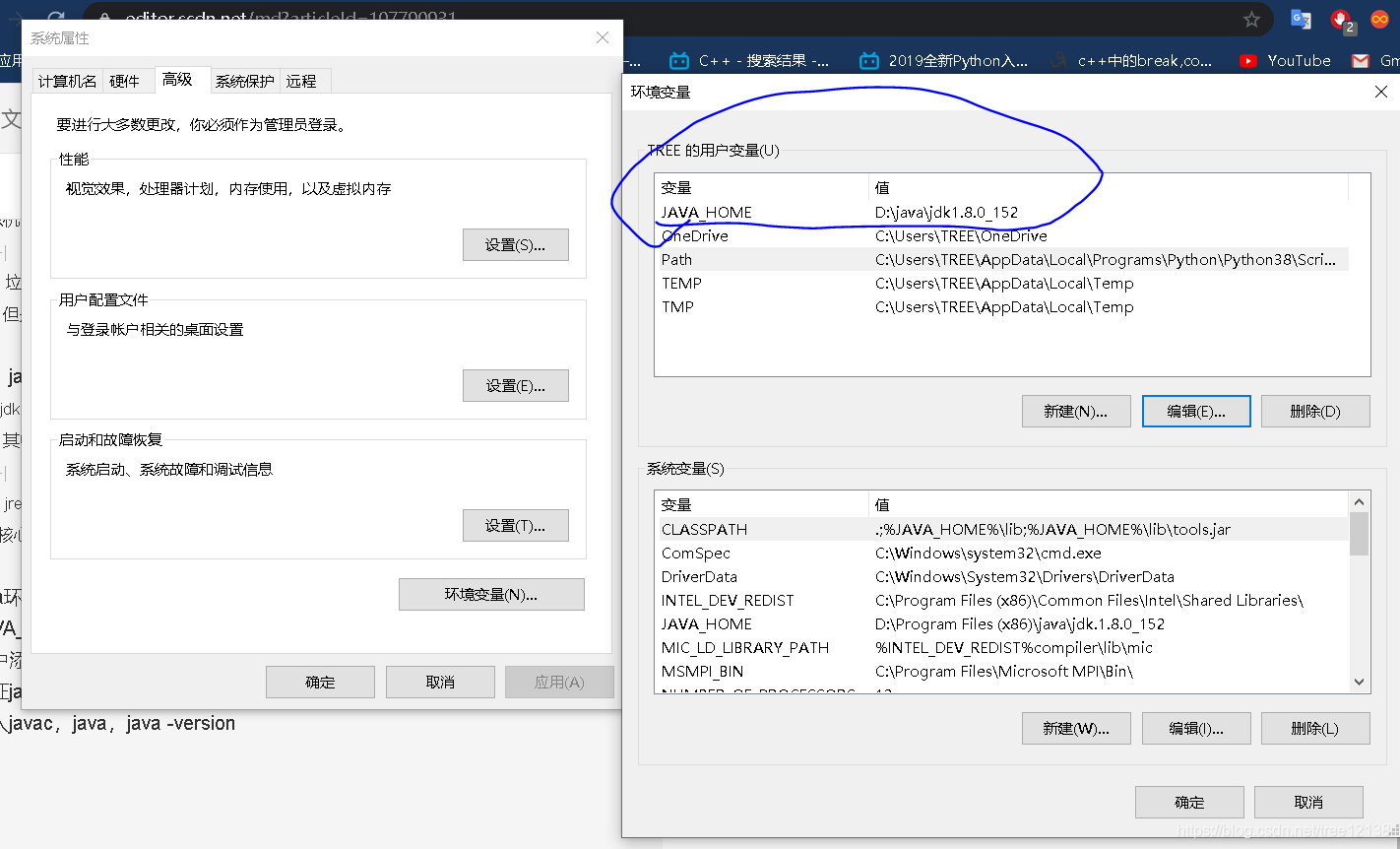Select the TMP user variable row
This screenshot has height=849, width=1400.
click(x=1001, y=307)
